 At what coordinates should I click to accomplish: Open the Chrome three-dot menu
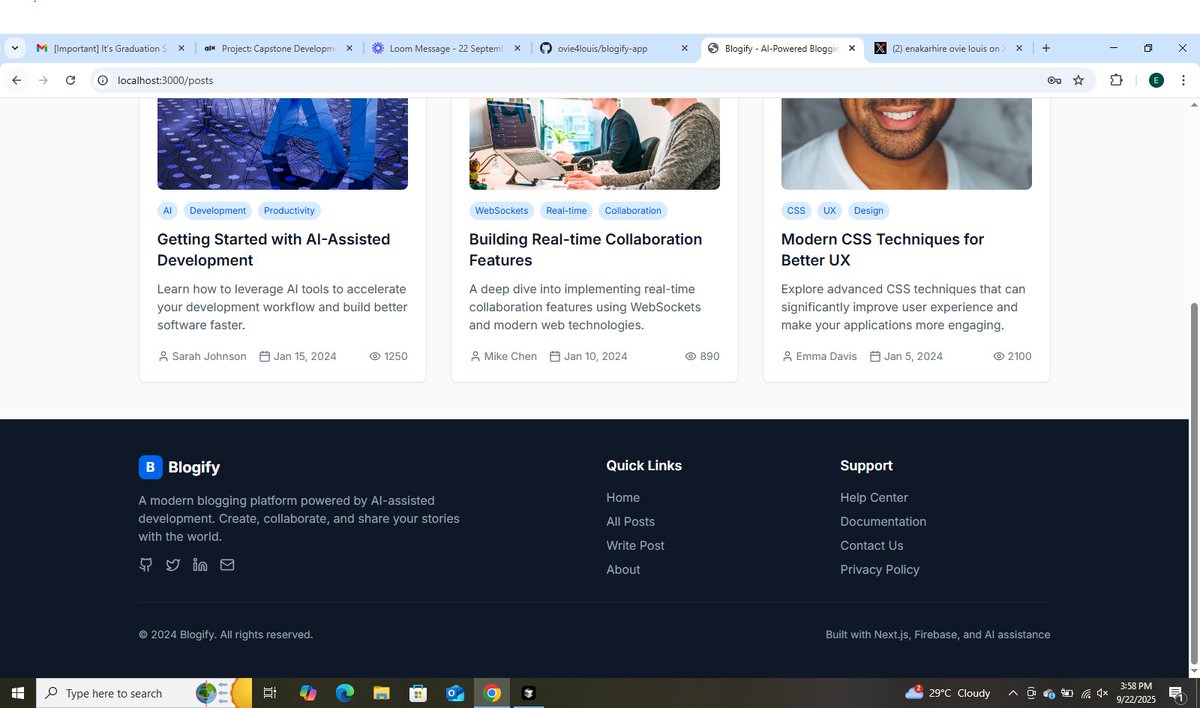click(1184, 80)
